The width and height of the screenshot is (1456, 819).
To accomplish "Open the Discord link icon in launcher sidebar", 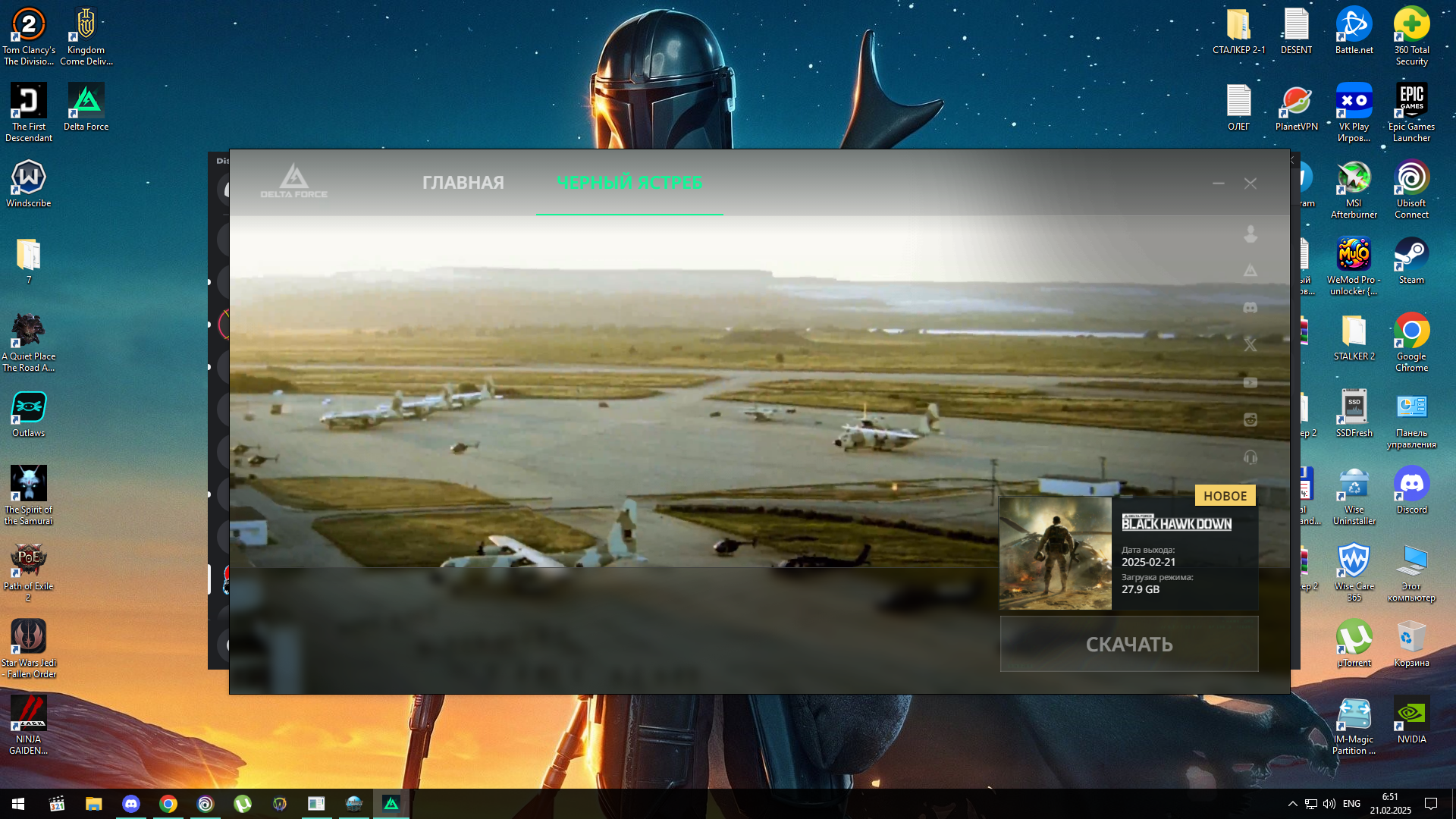I will tap(1250, 308).
